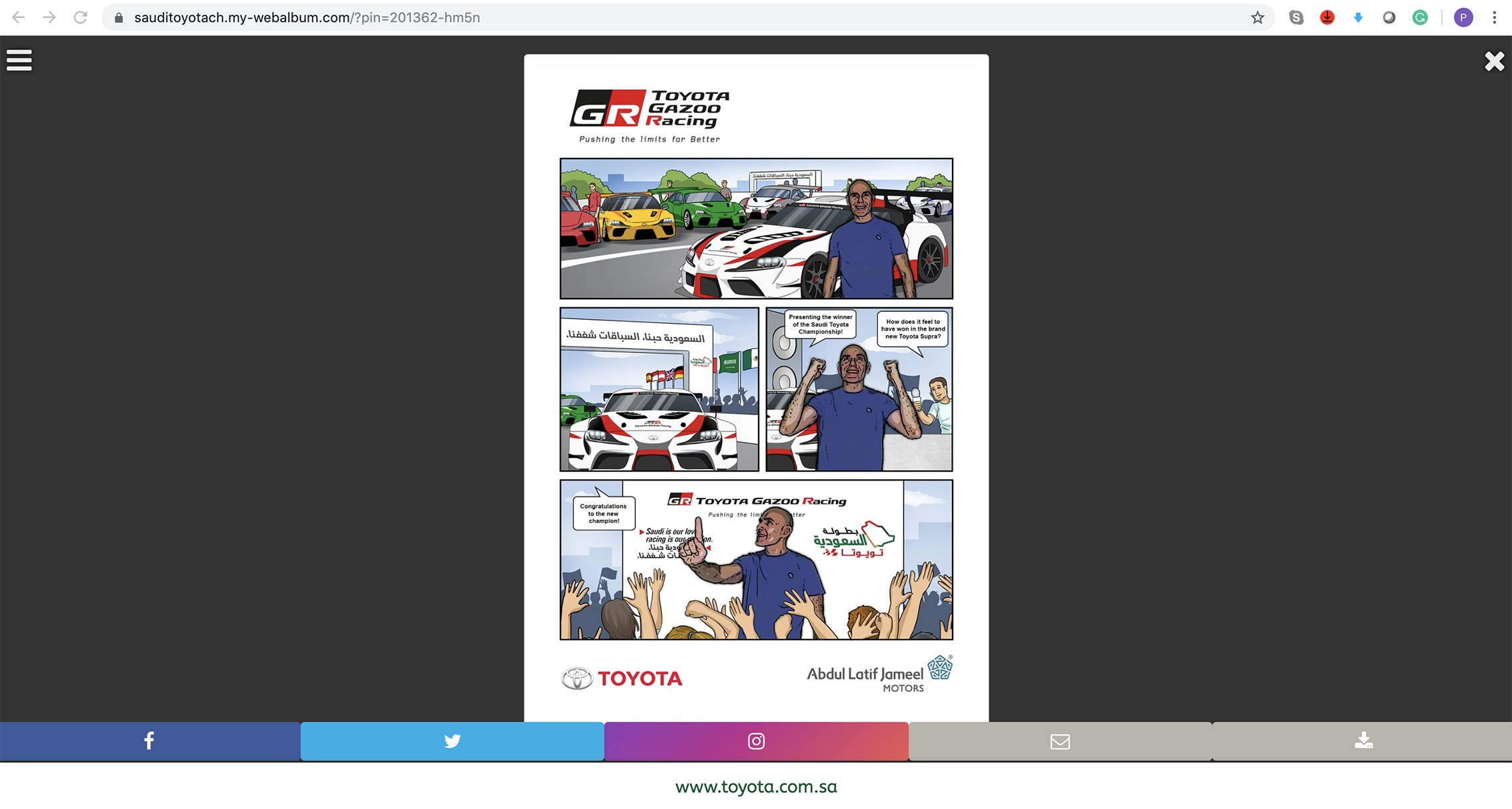Reload the current page
Image resolution: width=1512 pixels, height=809 pixels.
80,17
